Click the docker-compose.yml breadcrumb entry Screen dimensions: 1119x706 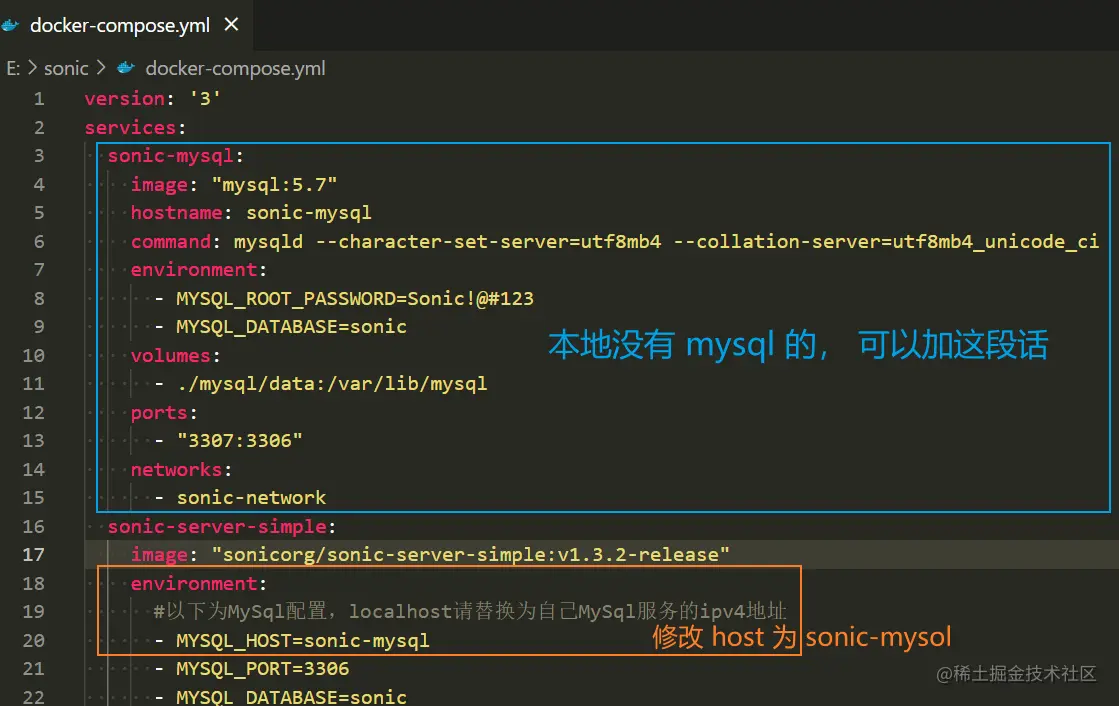point(235,68)
